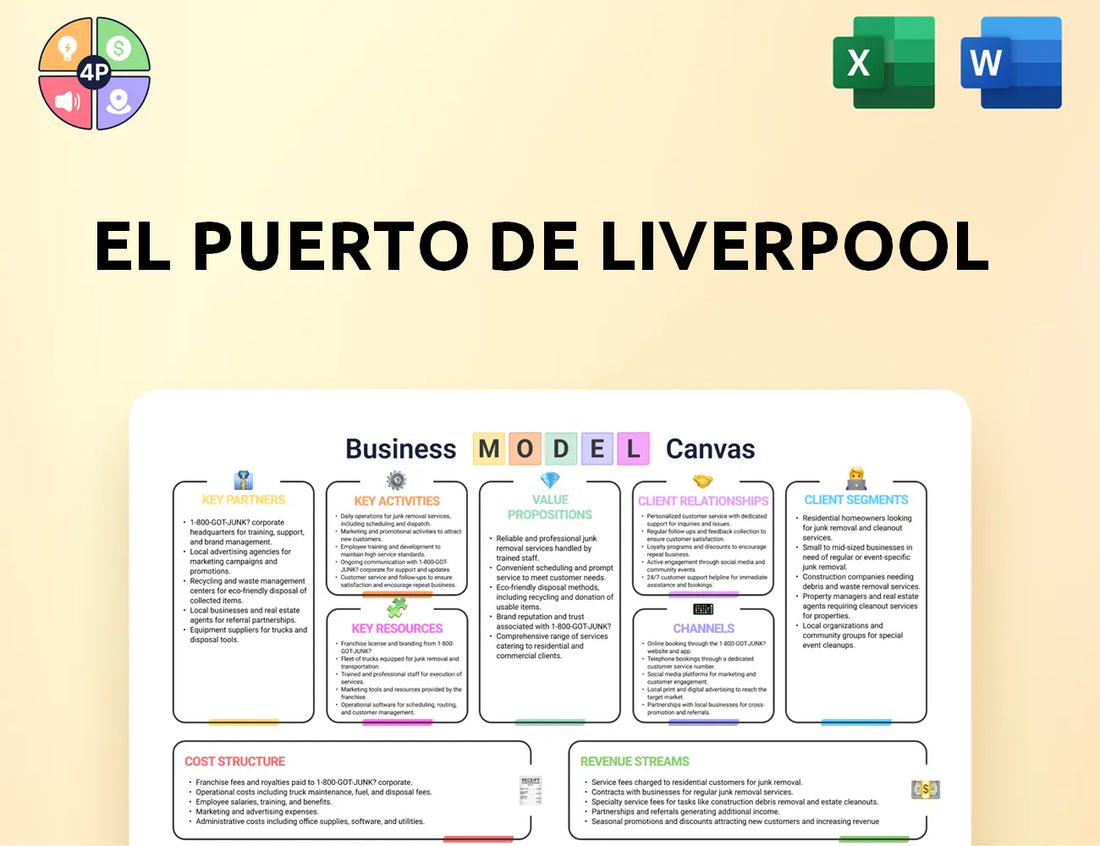Click the person icon above Client Segments
Image resolution: width=1100 pixels, height=846 pixels.
(x=856, y=479)
